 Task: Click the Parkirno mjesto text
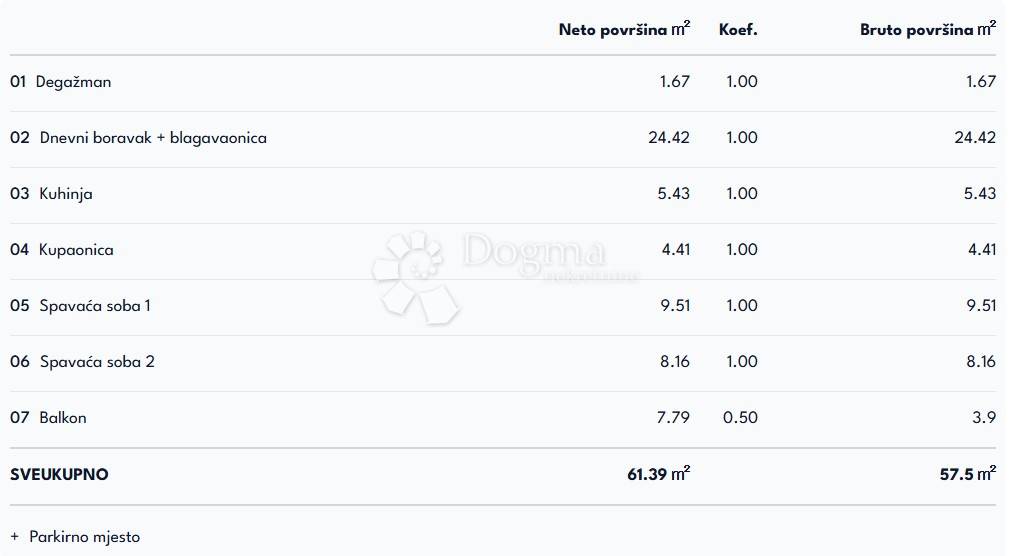tap(85, 537)
